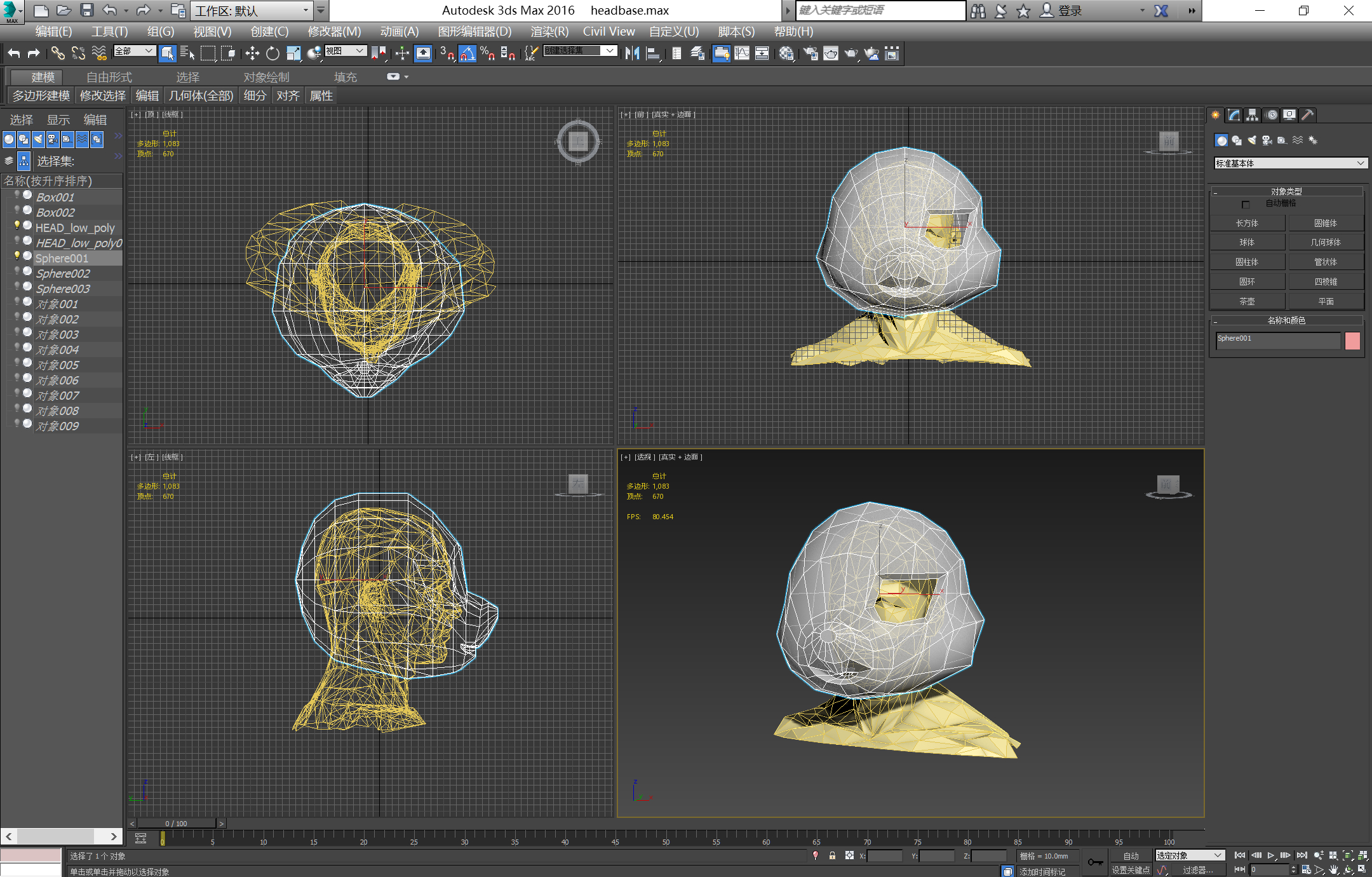
Task: Click the pink object color swatch
Action: pos(1352,341)
